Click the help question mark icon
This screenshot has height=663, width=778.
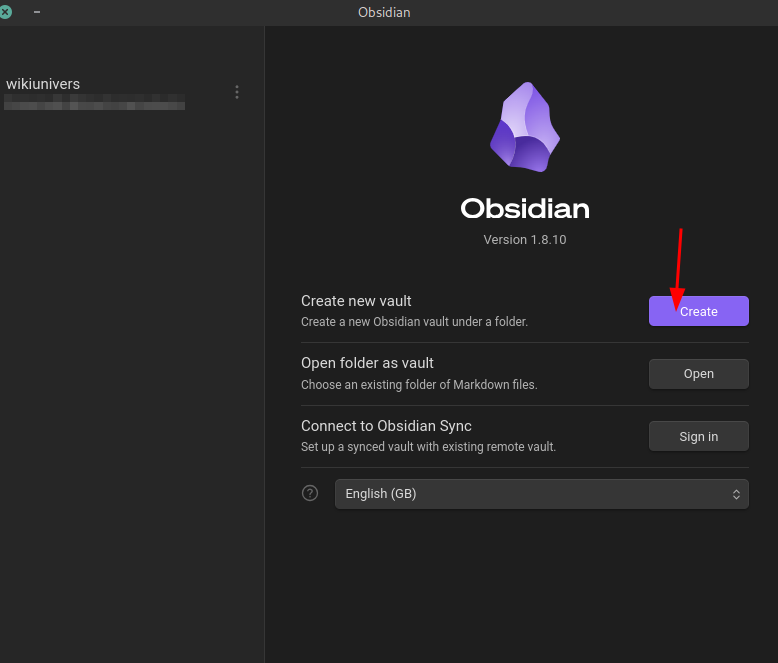pos(310,493)
